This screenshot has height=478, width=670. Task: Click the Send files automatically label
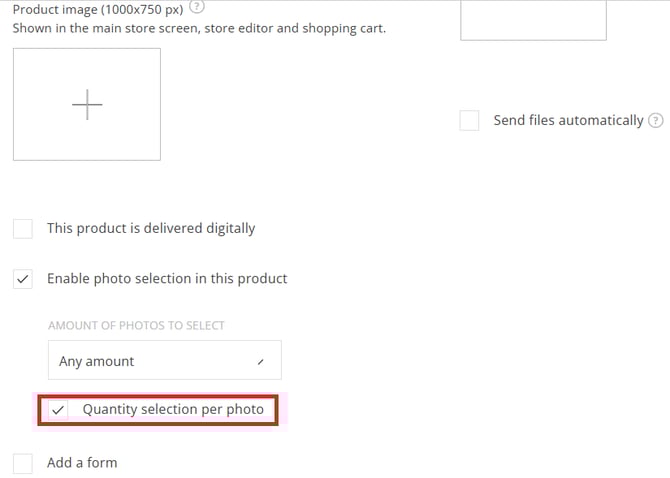coord(568,121)
